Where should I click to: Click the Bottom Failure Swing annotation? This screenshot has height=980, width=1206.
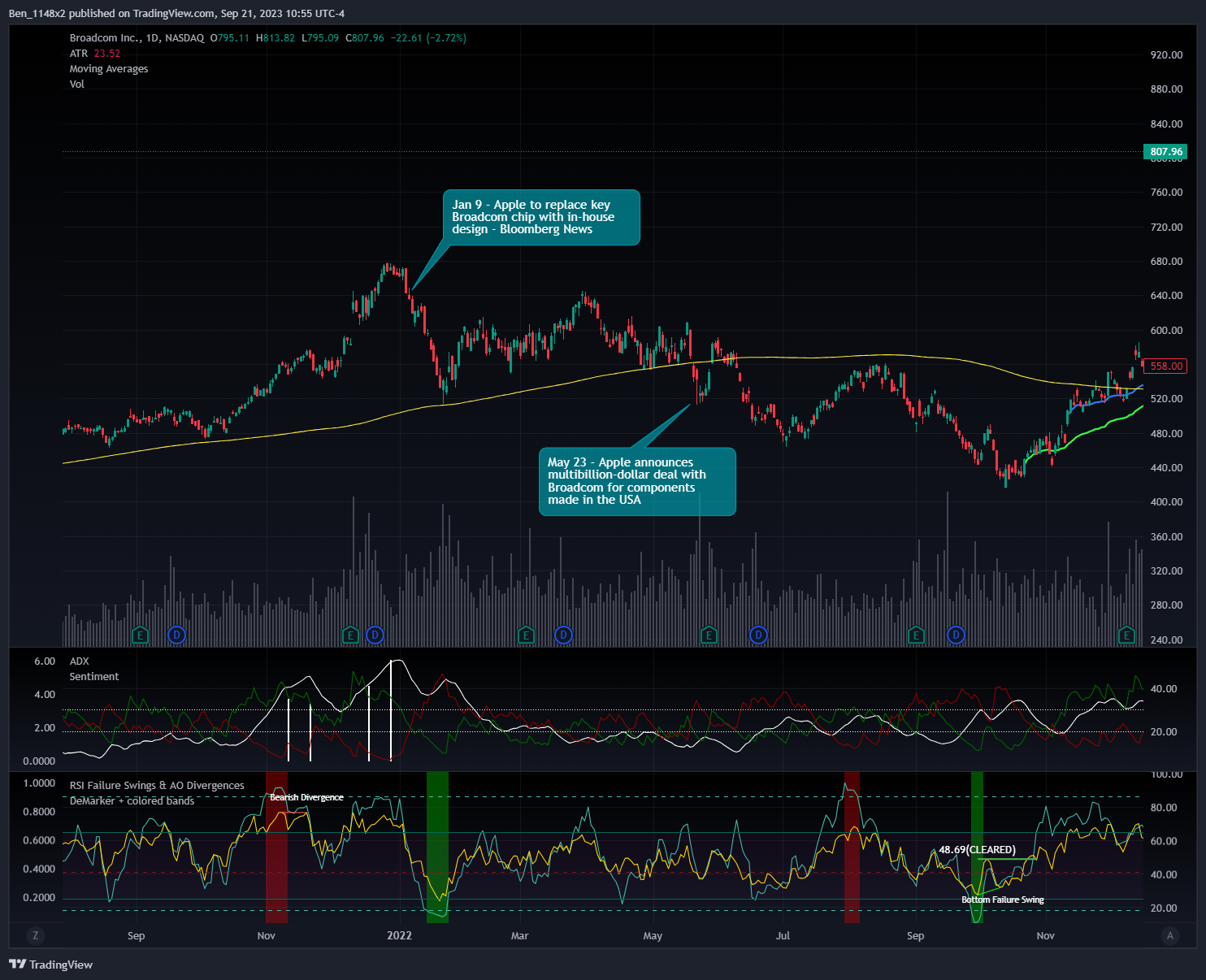(x=1003, y=900)
